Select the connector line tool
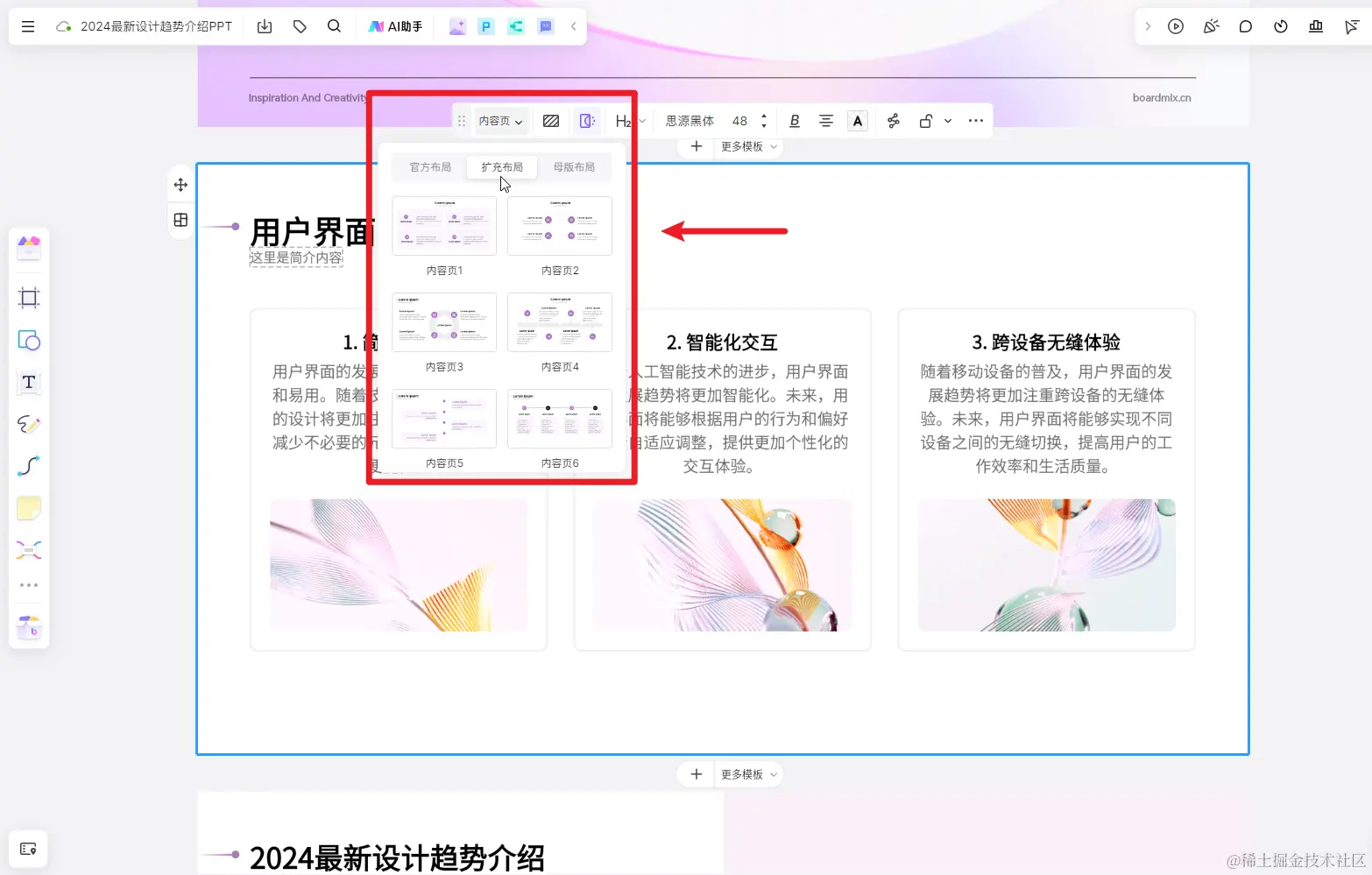The width and height of the screenshot is (1372, 875). (x=29, y=466)
